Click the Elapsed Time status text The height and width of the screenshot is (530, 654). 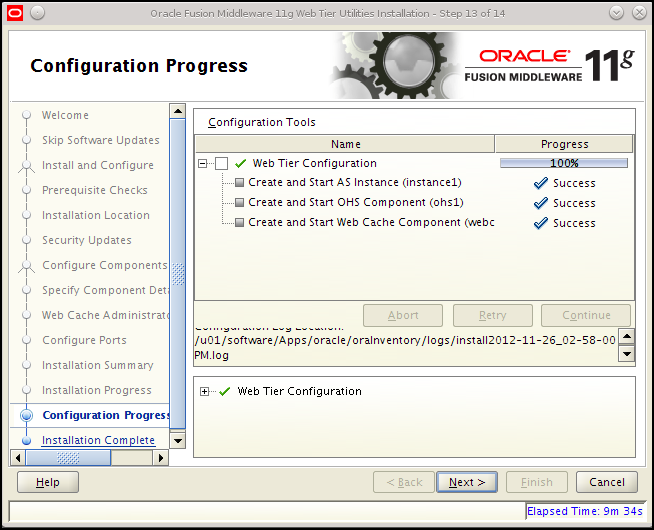(x=584, y=511)
